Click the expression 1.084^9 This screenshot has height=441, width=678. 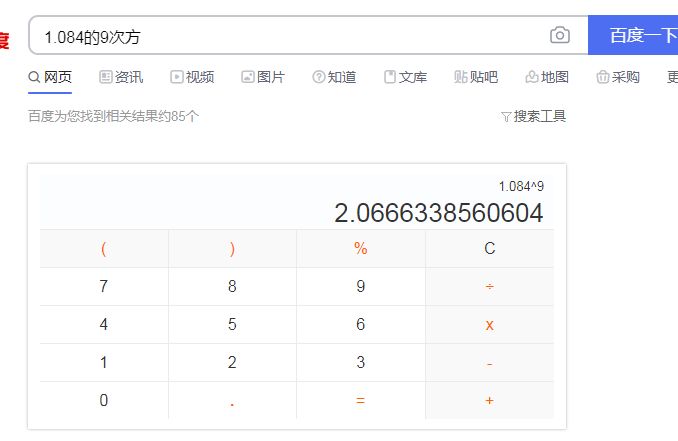[521, 186]
